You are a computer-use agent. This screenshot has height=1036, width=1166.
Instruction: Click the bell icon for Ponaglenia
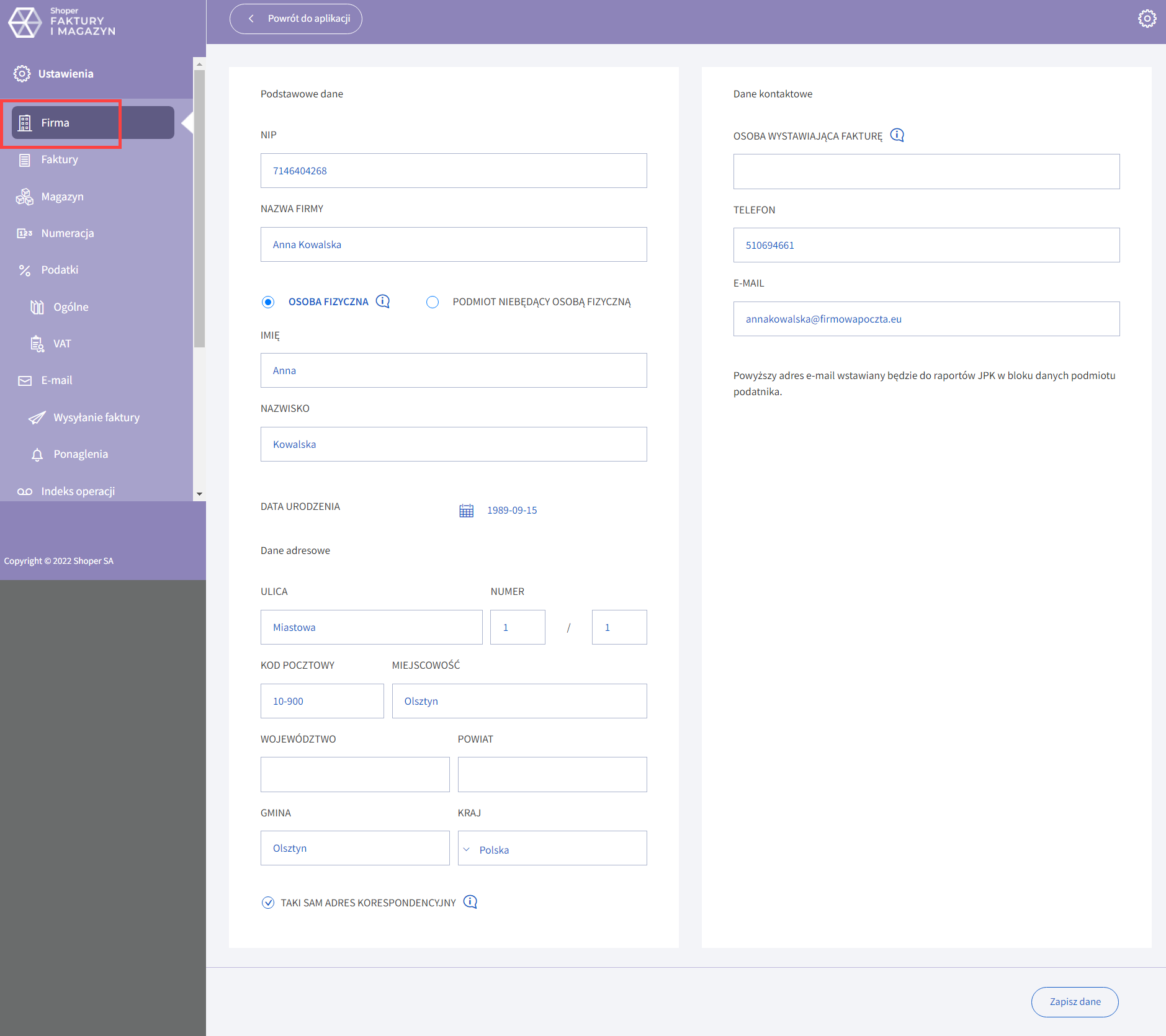tap(37, 455)
